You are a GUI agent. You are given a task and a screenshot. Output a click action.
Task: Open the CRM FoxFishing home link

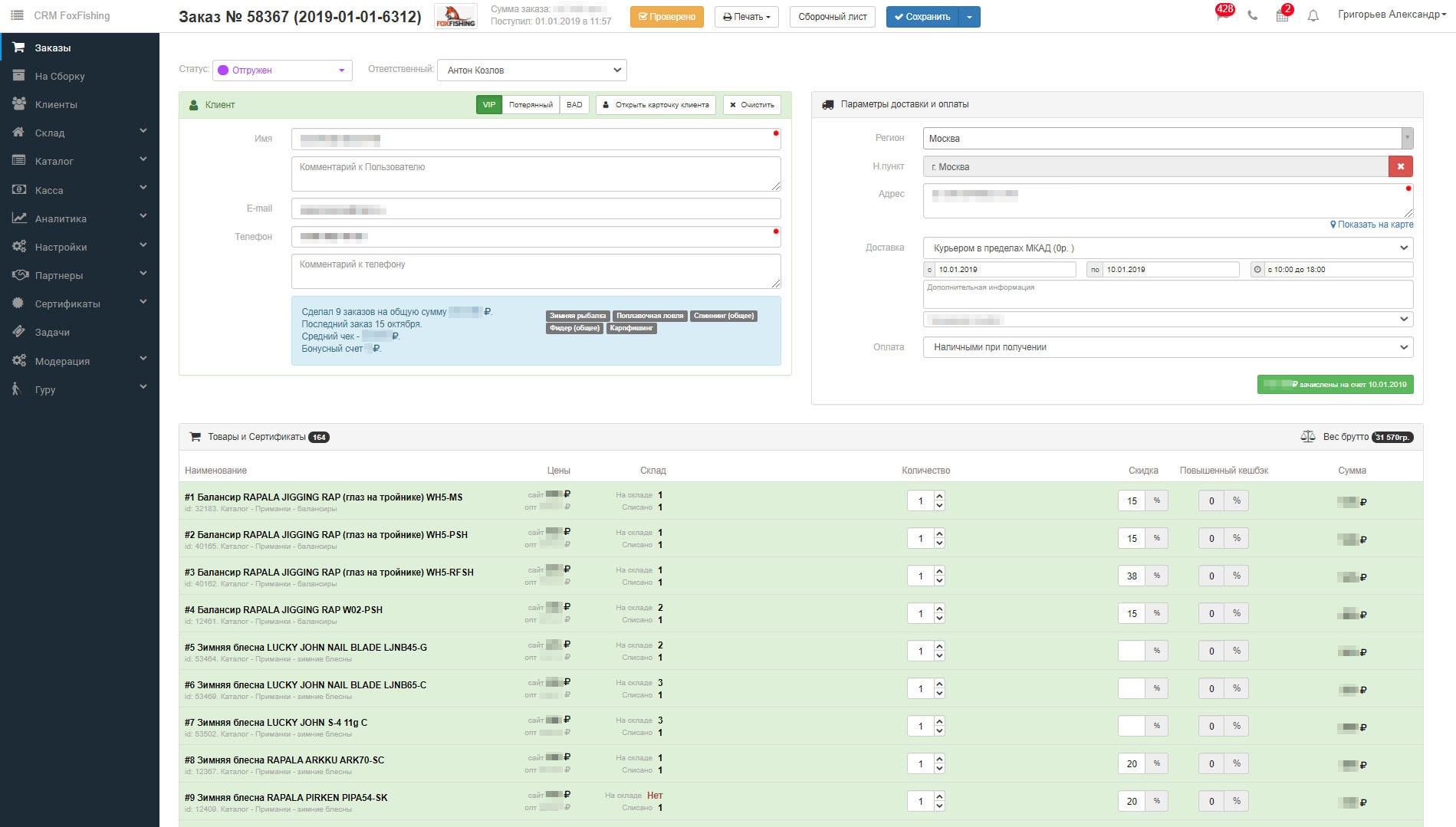(x=72, y=15)
